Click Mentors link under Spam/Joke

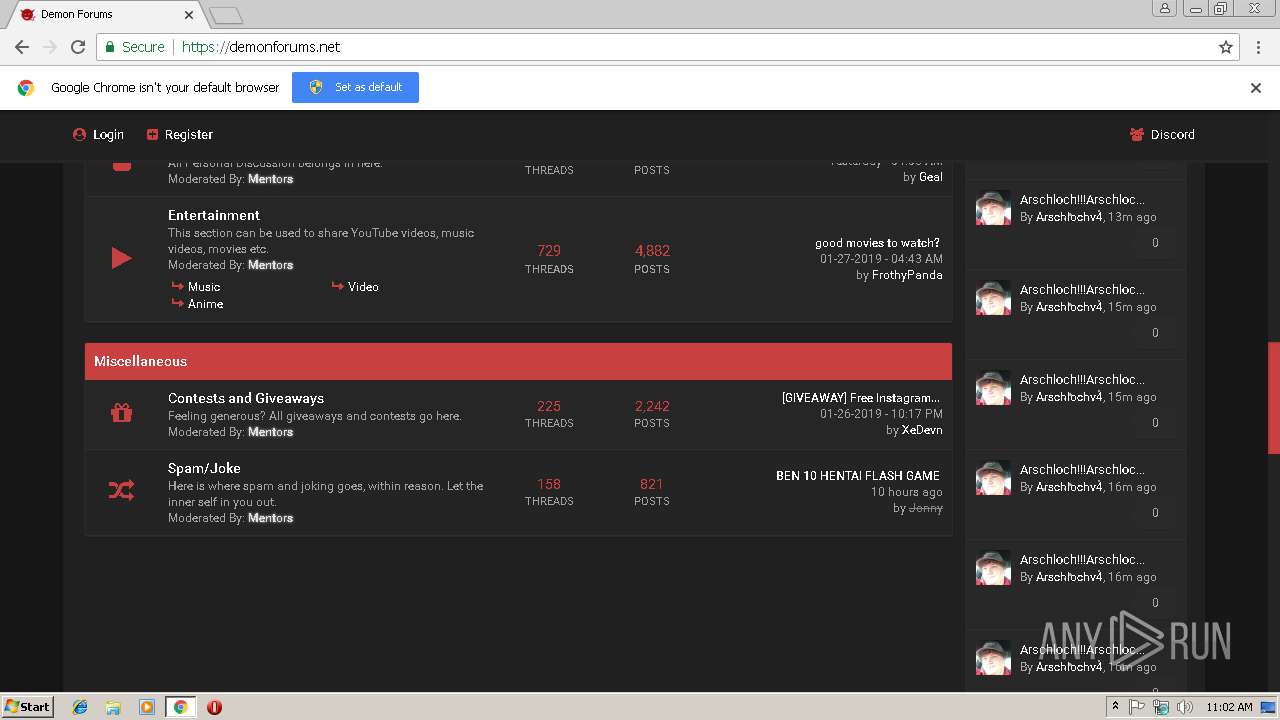click(271, 518)
